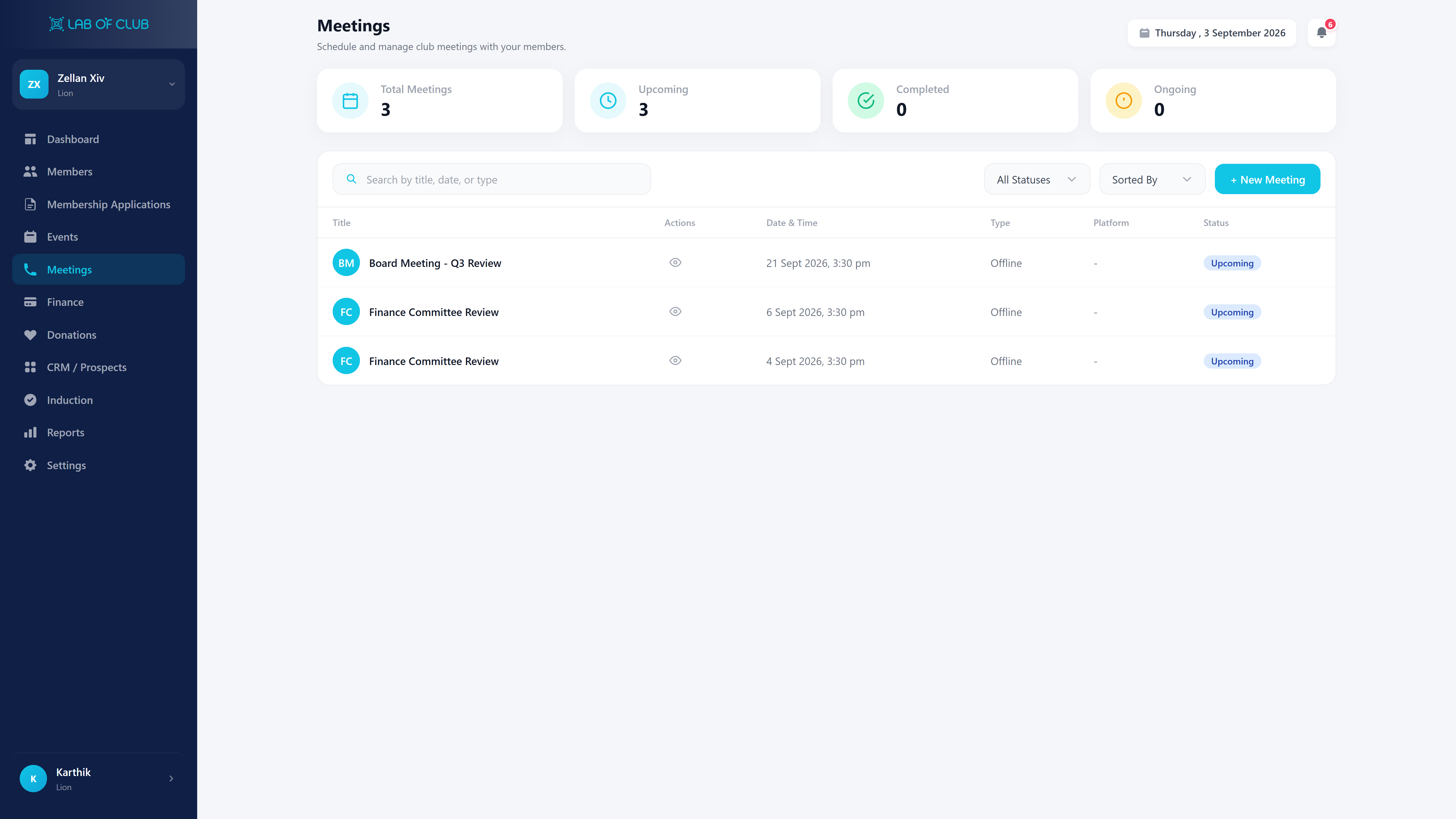Click the Lab of Club logo
This screenshot has height=819, width=1456.
pos(99,24)
